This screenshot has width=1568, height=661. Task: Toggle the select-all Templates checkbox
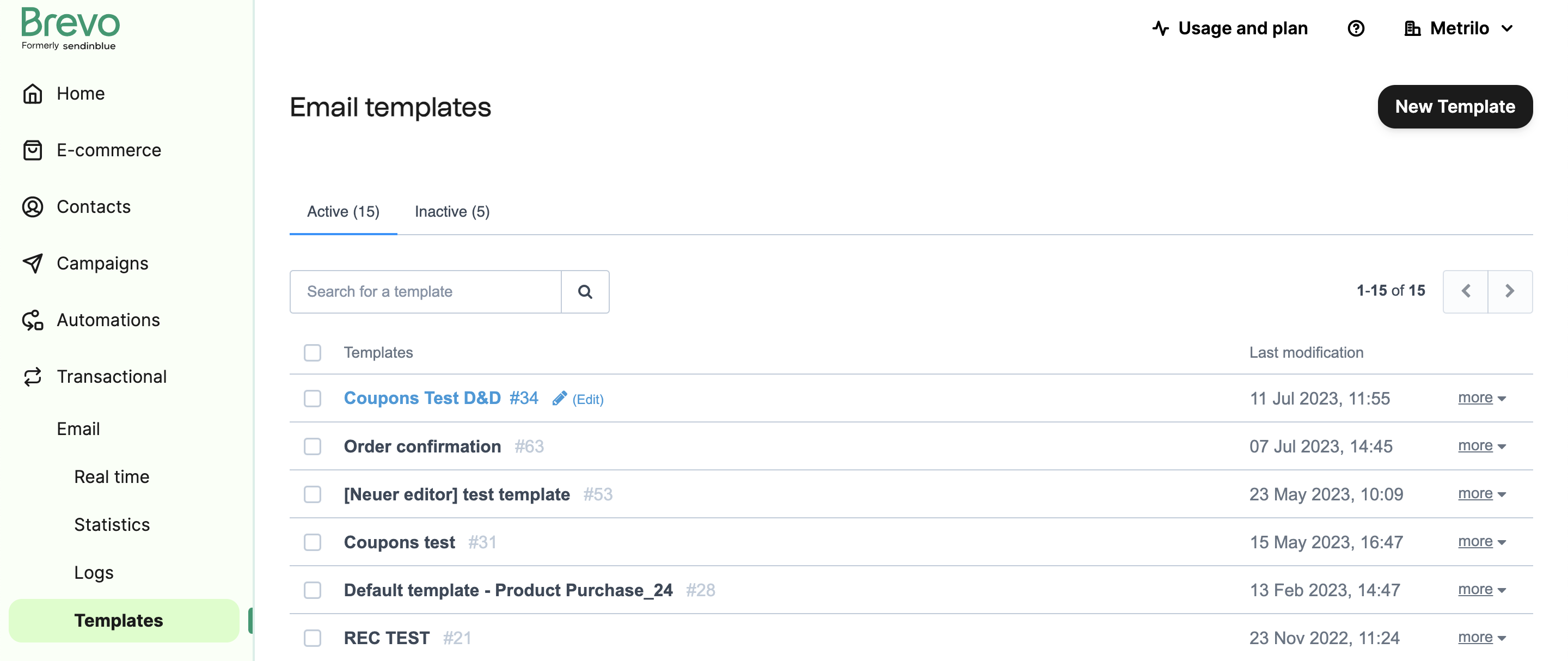[313, 353]
